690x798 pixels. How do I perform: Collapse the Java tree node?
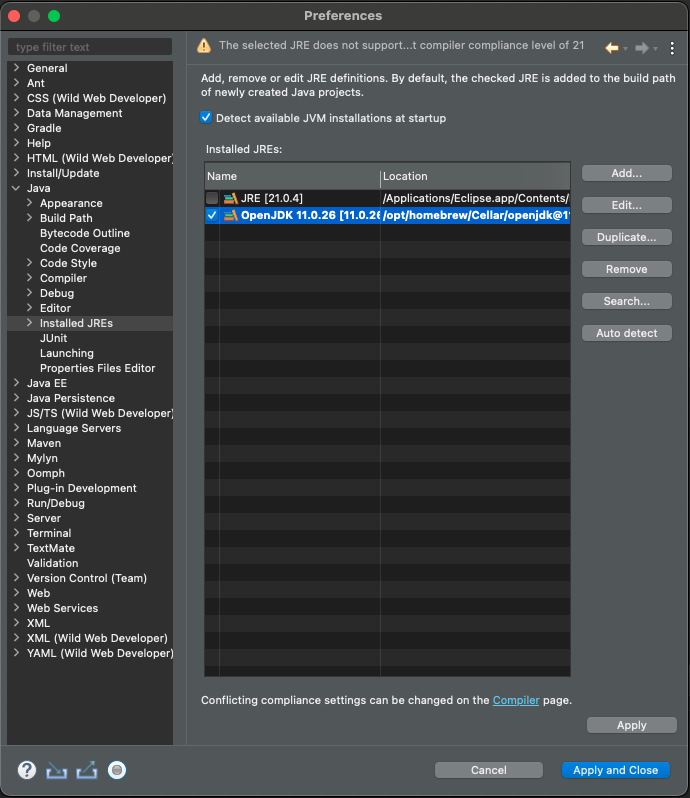tap(16, 188)
